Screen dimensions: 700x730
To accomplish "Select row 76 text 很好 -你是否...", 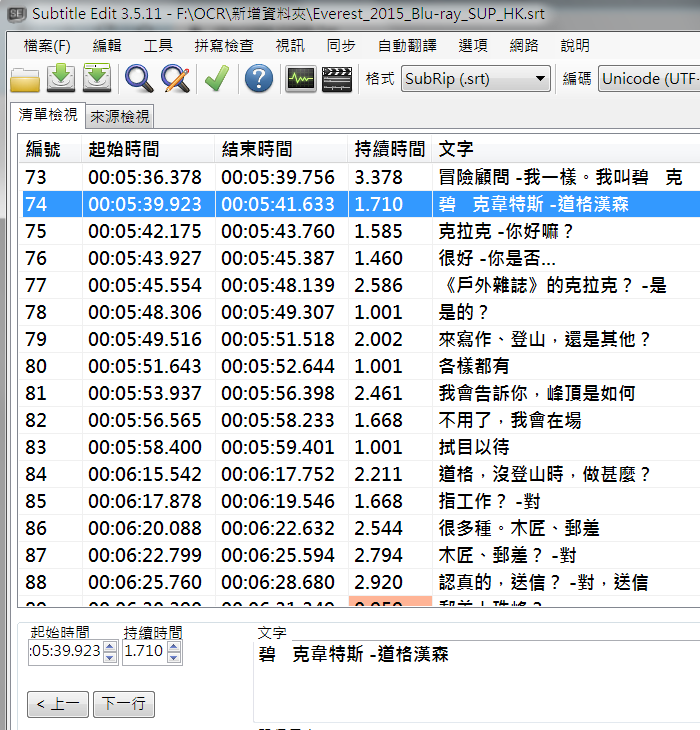I will tap(497, 258).
